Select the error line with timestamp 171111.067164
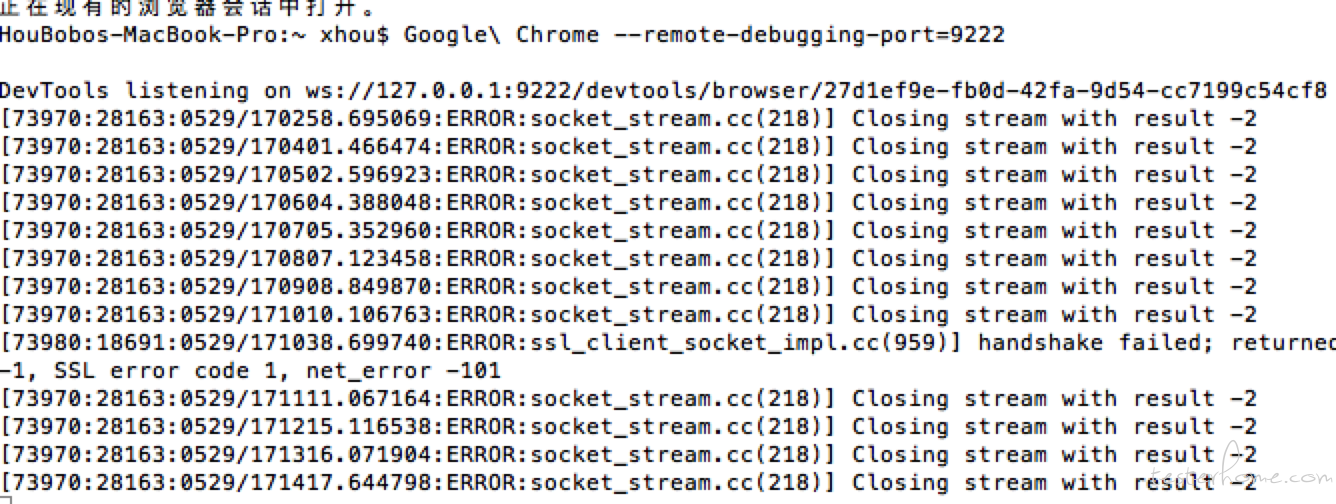This screenshot has height=504, width=1336. pyautogui.click(x=628, y=399)
